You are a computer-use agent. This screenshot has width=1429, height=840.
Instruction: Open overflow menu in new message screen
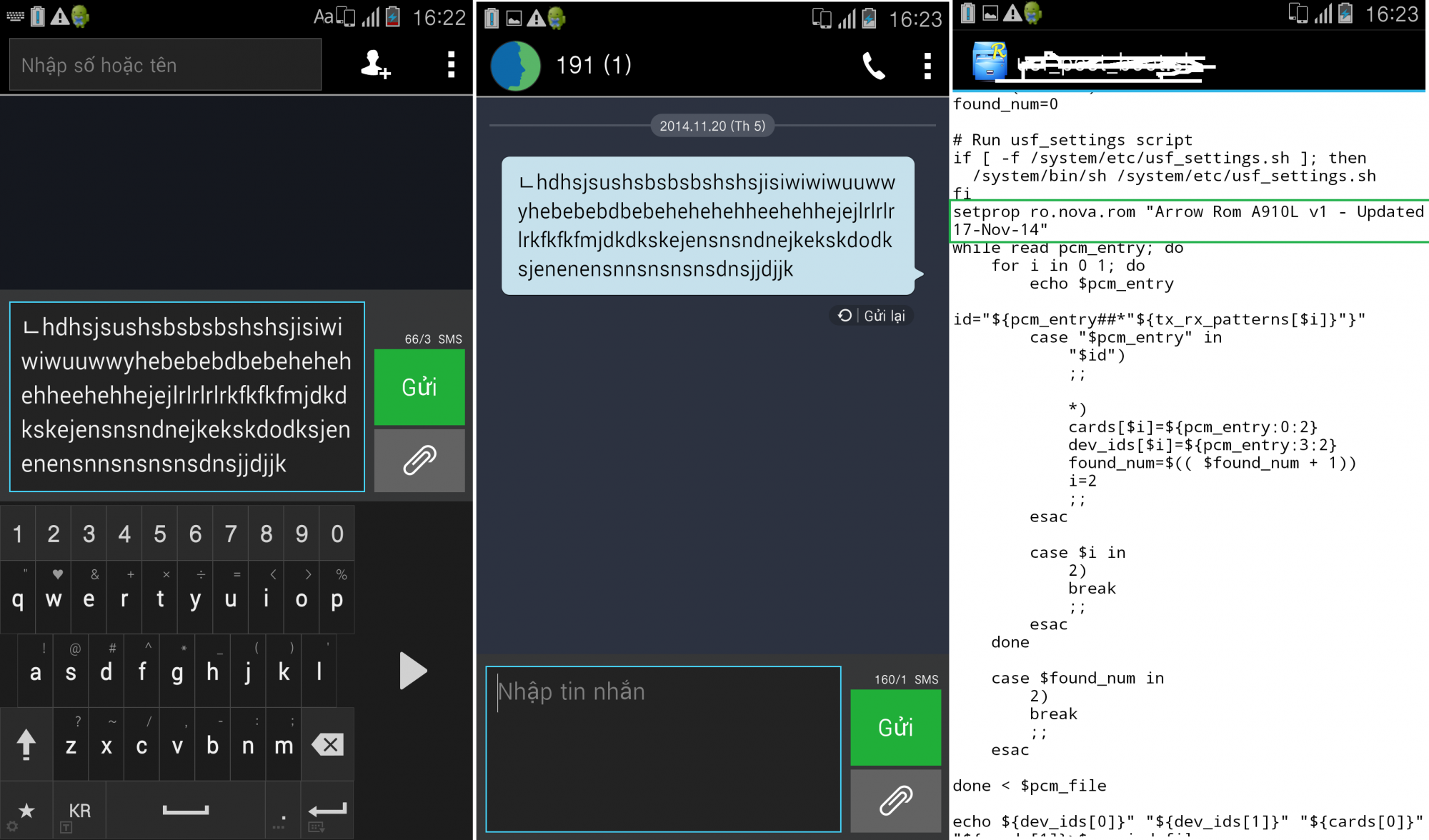(451, 64)
